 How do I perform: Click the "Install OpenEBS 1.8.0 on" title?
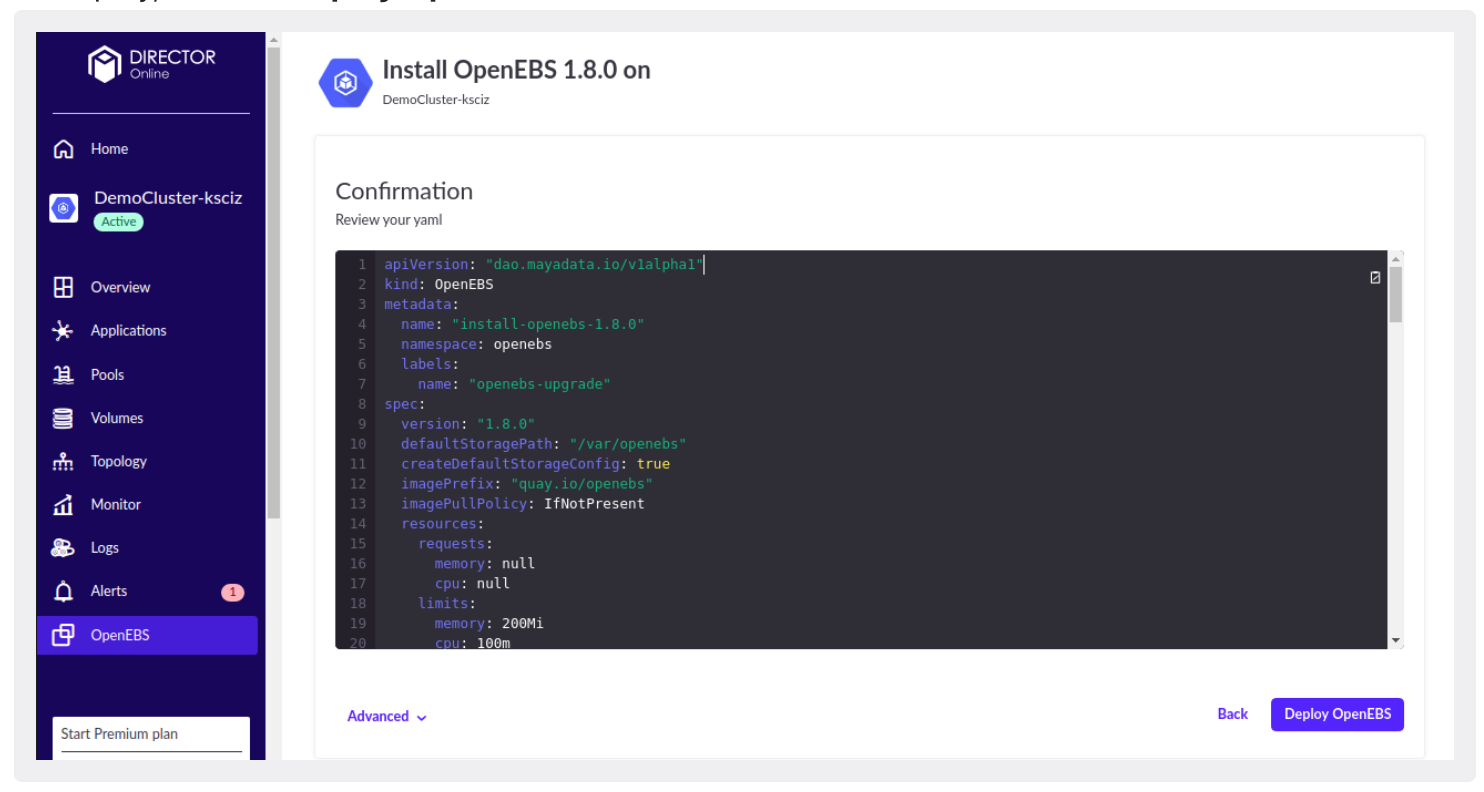pos(516,70)
